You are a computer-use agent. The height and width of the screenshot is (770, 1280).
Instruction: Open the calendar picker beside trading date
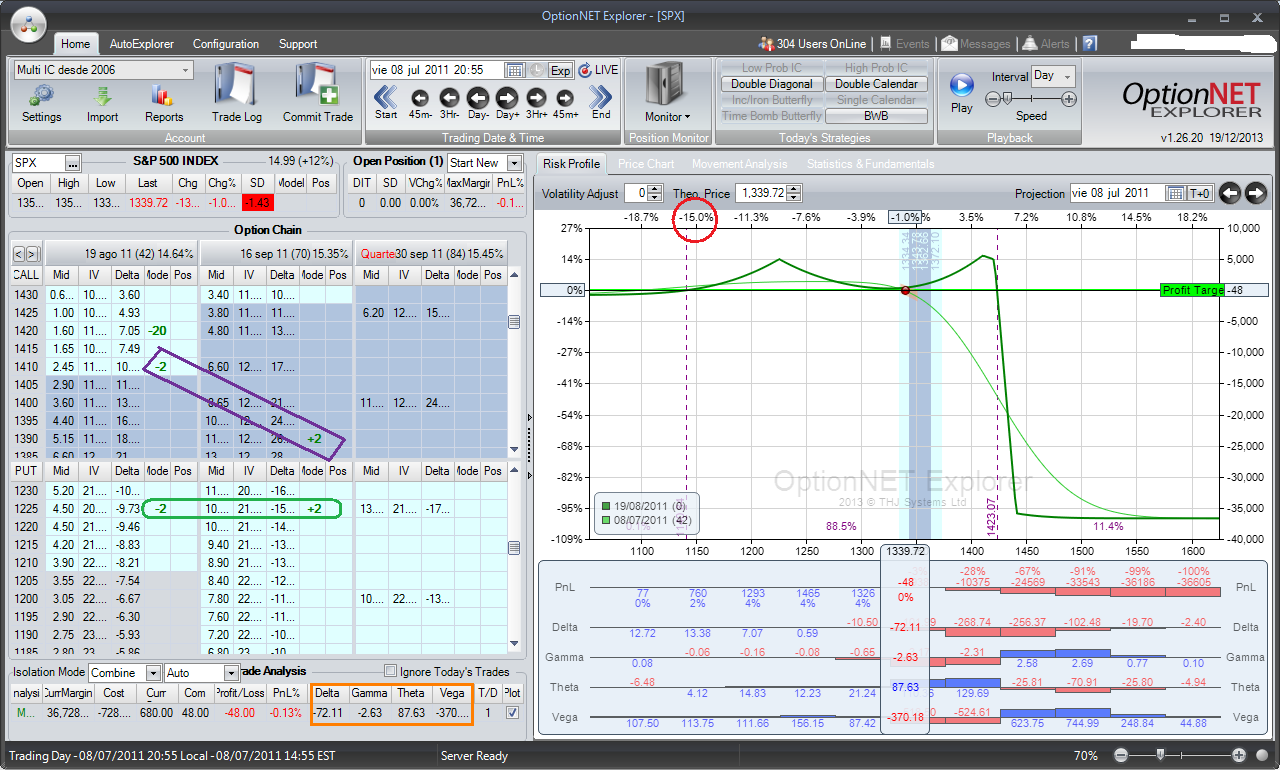(x=514, y=70)
